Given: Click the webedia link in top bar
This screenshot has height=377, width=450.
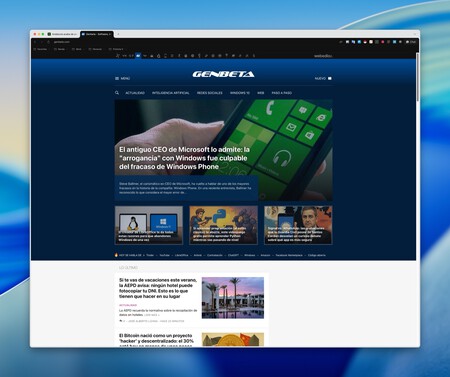Looking at the screenshot, I should 323,56.
